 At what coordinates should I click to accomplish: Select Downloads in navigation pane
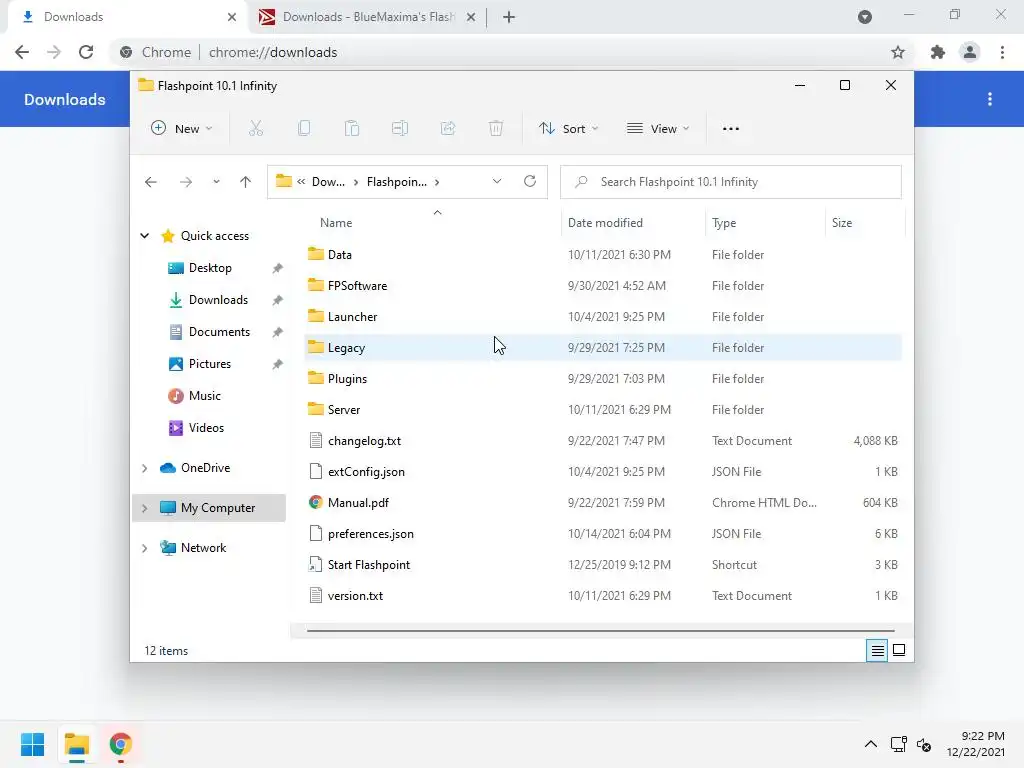[218, 300]
